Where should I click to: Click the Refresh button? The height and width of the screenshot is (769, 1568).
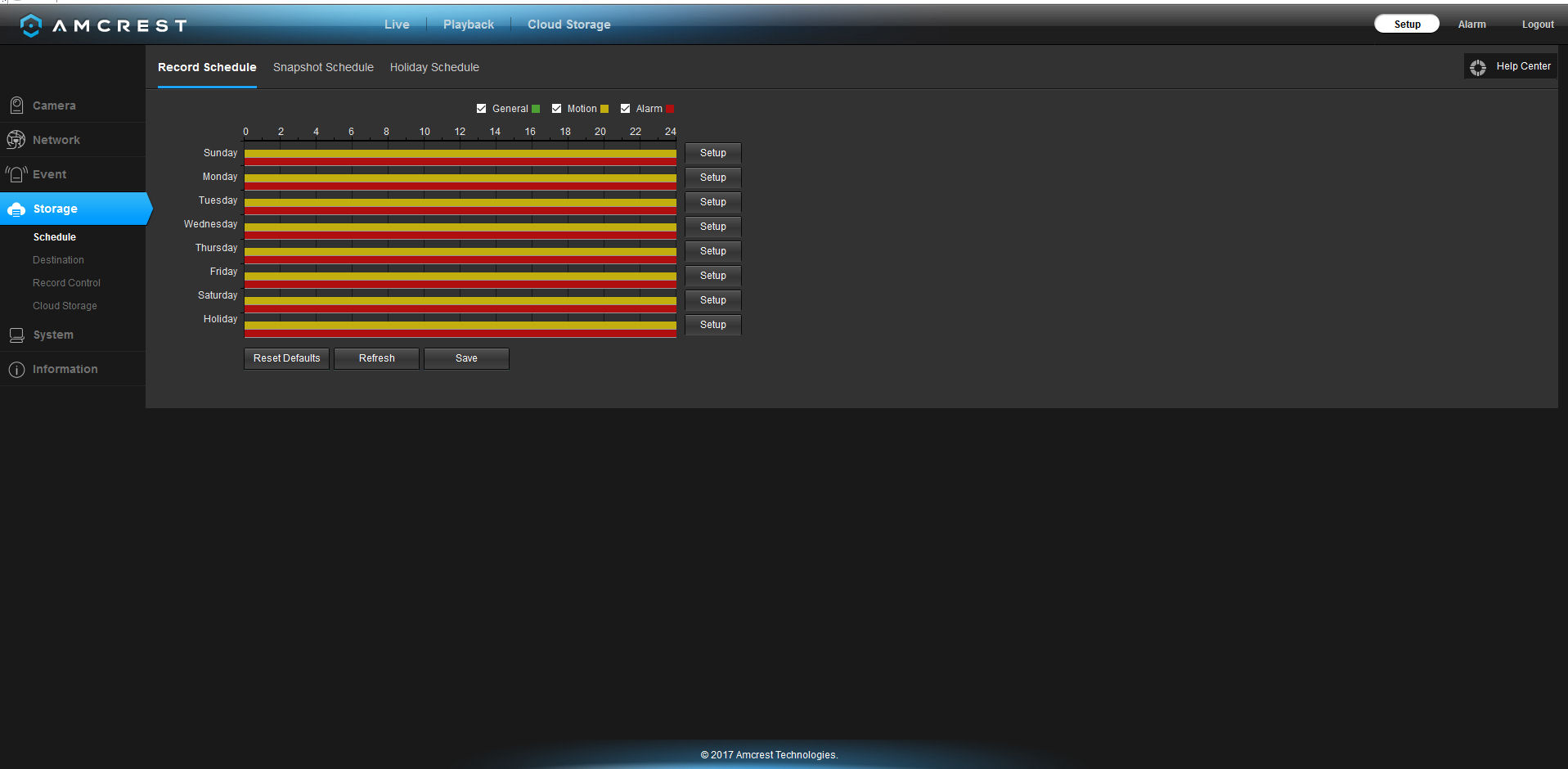[x=376, y=358]
